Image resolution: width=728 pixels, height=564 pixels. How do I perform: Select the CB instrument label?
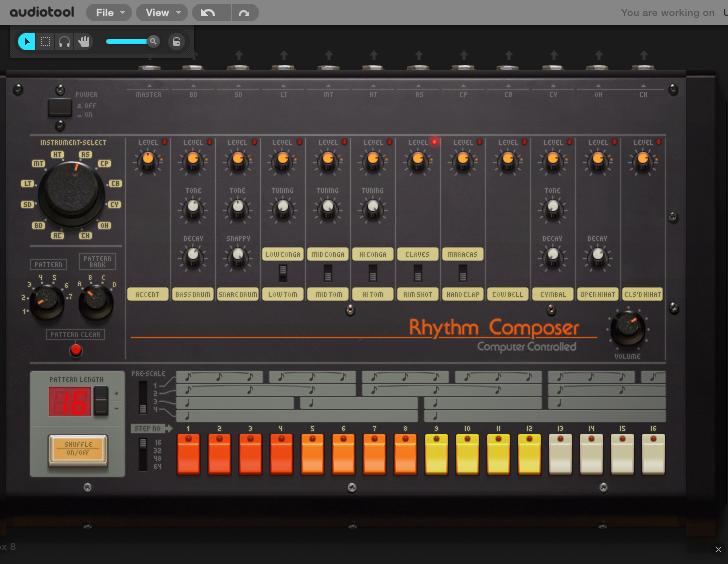(115, 183)
